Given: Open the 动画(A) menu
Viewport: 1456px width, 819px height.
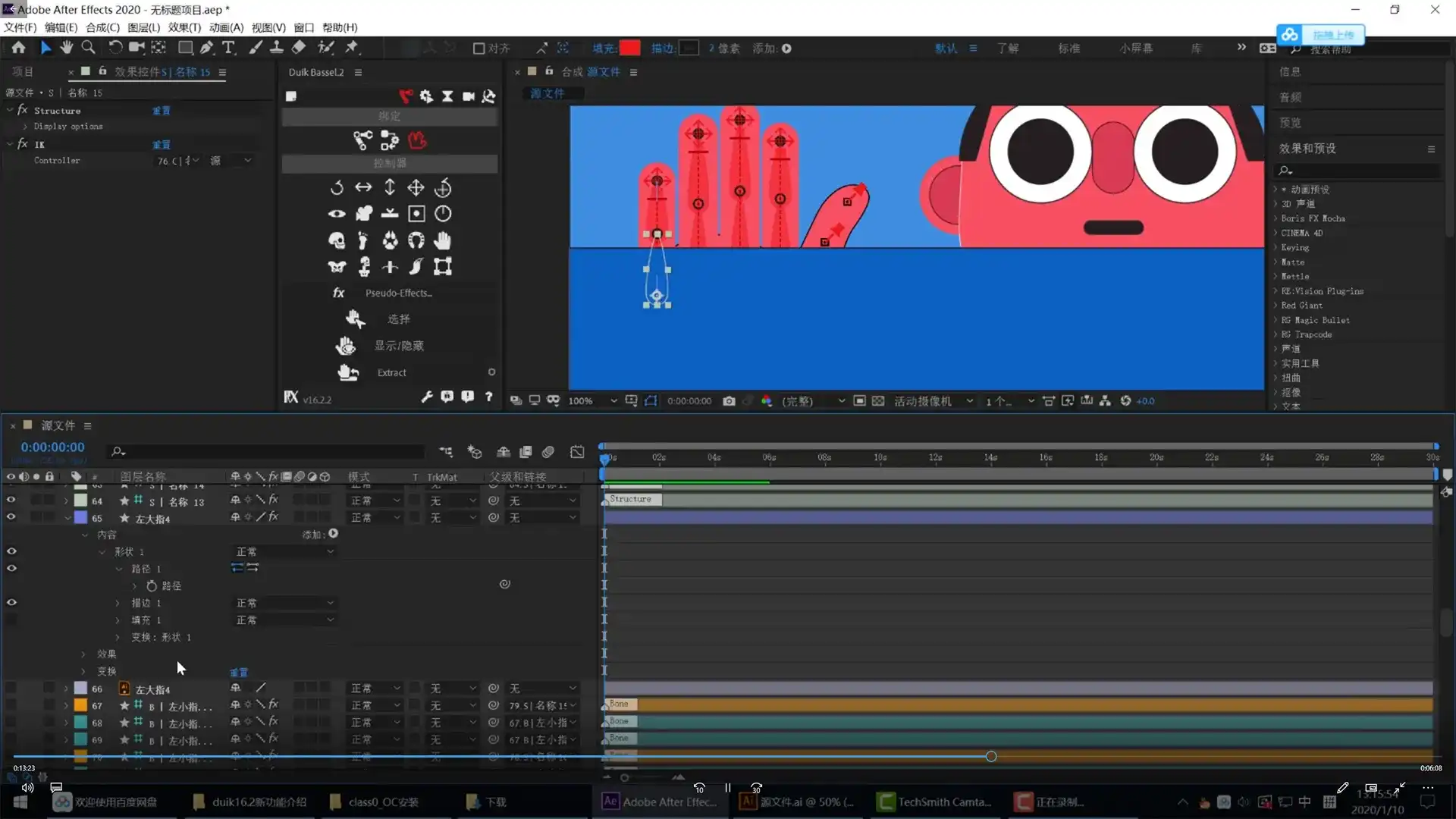Looking at the screenshot, I should tap(226, 27).
